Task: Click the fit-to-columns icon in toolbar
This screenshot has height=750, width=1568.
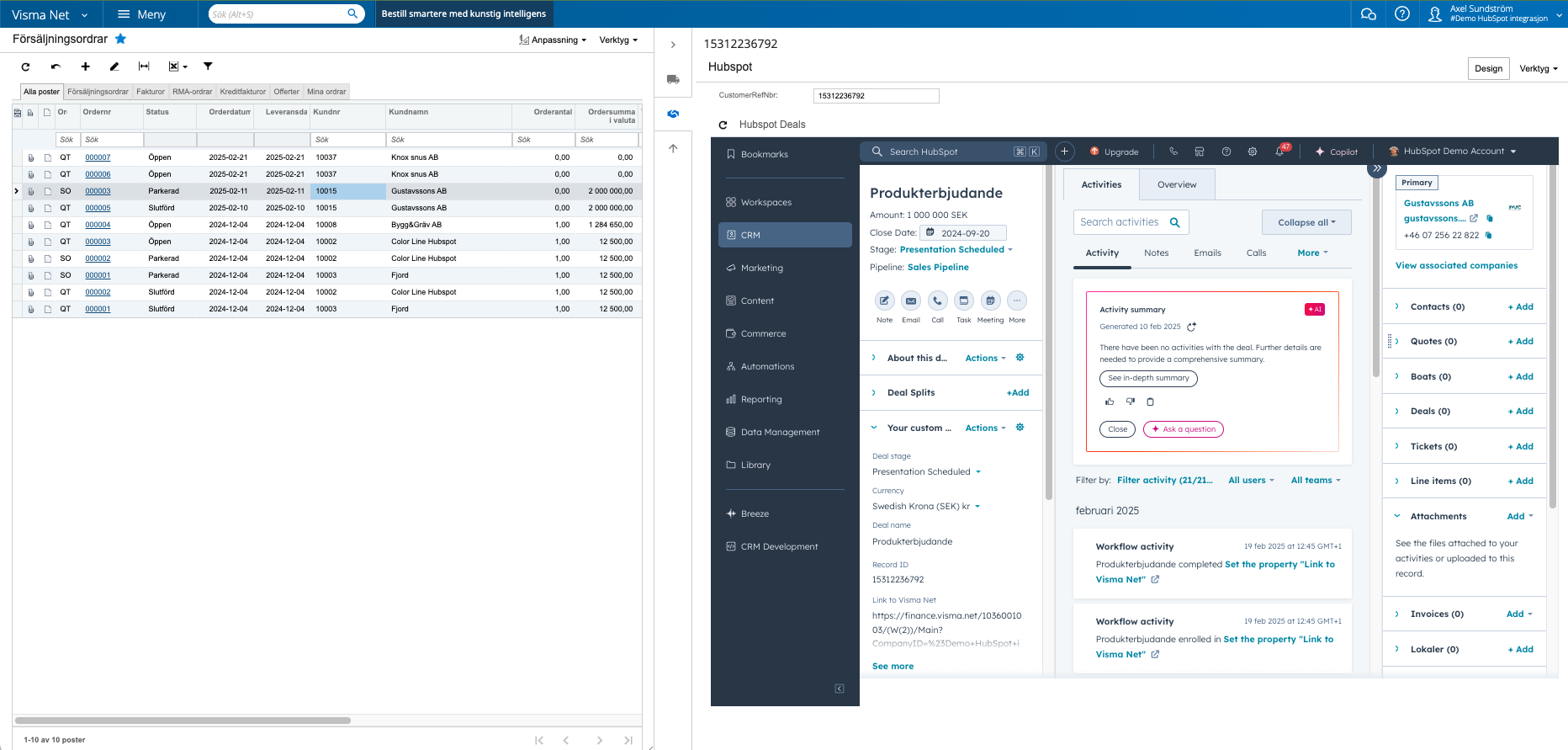Action: click(144, 66)
